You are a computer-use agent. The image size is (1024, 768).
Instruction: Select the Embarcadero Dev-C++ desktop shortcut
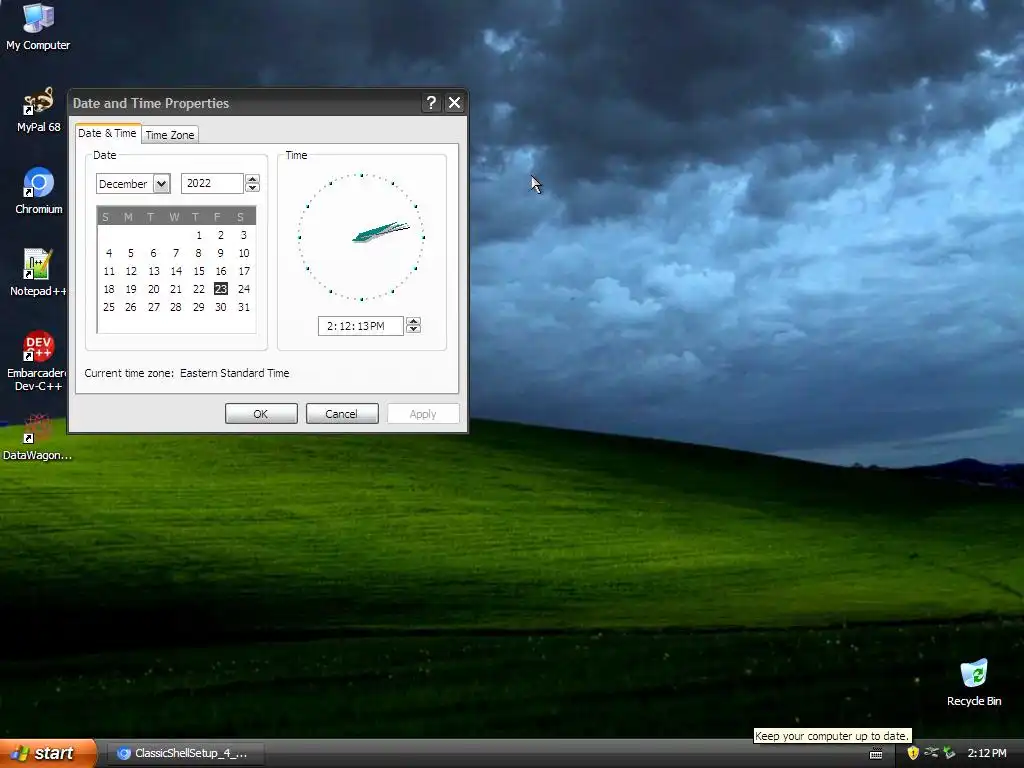tap(38, 360)
